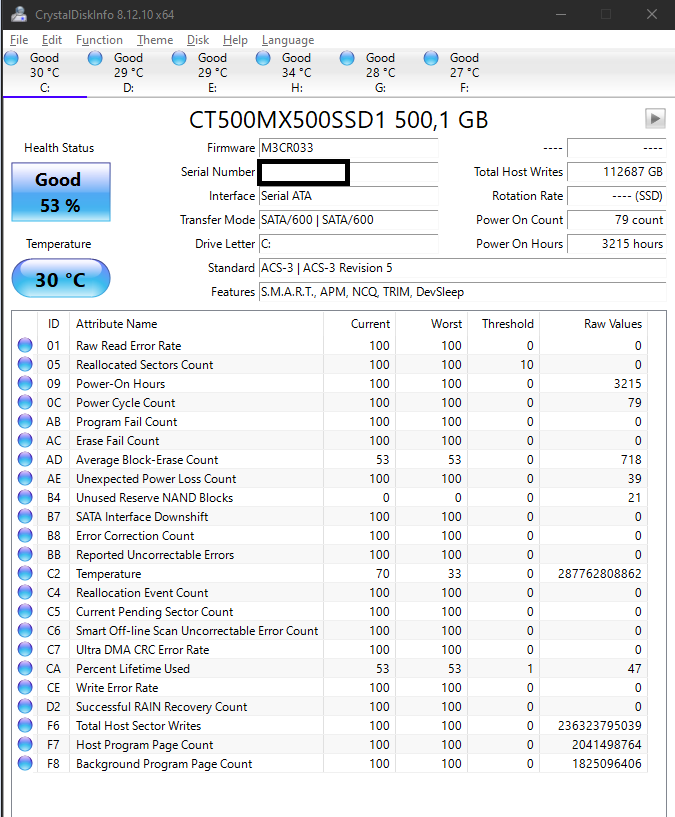675x817 pixels.
Task: Select the model title CT500MX500SSD1 500,1 GB
Action: click(338, 120)
